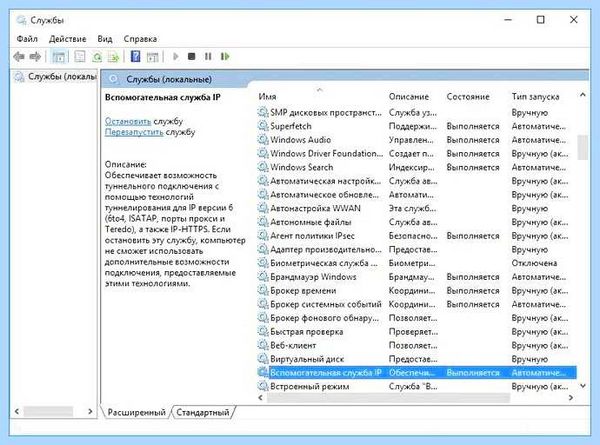
Task: Select Агент политики IPsec service name
Action: (x=312, y=236)
